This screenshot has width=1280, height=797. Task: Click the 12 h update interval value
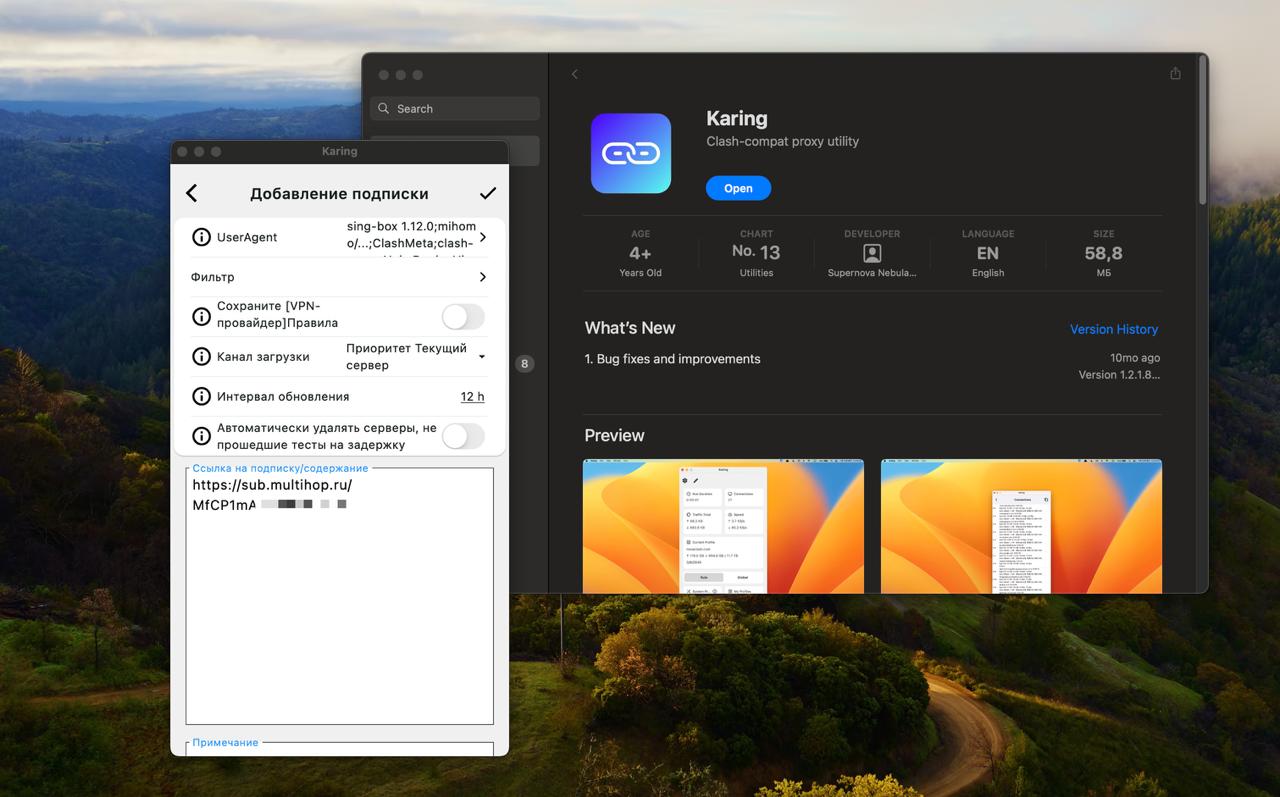tap(472, 397)
